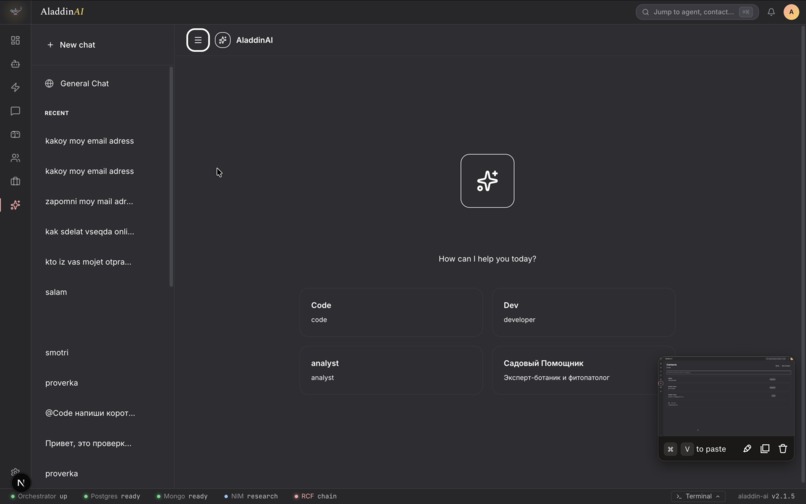Open the dashboard grid icon in the sidebar
This screenshot has width=806, height=504.
point(15,40)
